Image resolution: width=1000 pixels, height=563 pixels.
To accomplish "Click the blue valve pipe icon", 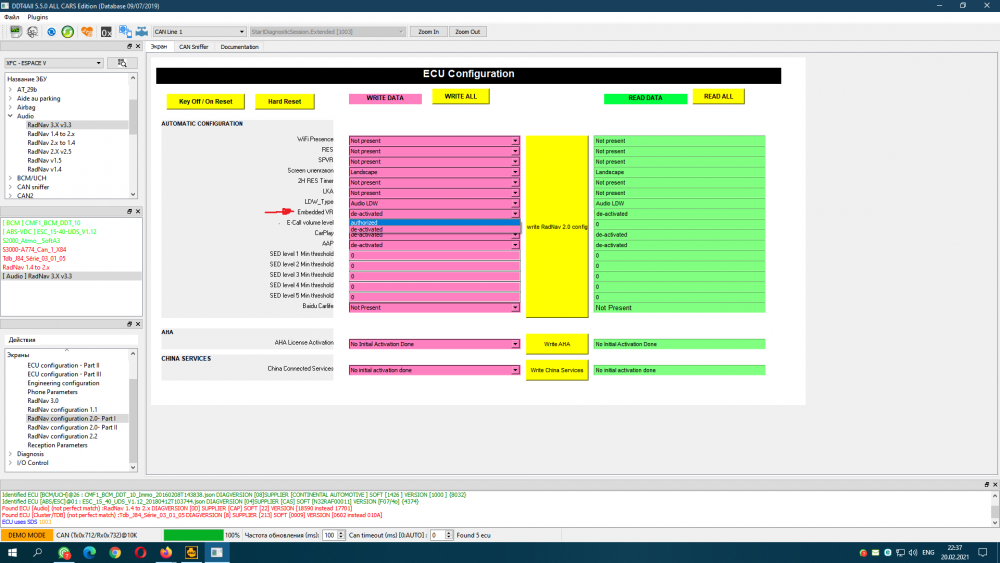I will pos(142,31).
